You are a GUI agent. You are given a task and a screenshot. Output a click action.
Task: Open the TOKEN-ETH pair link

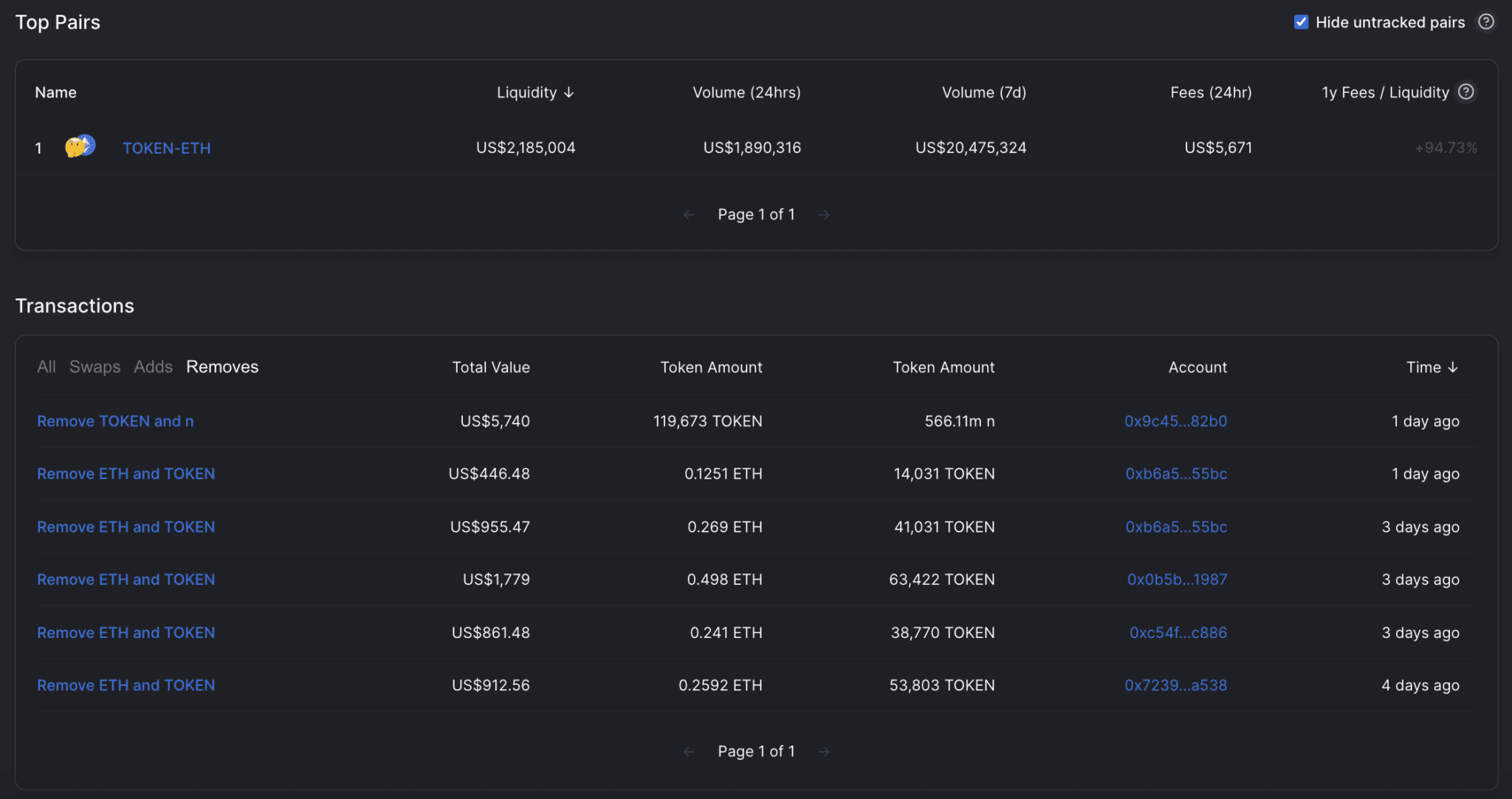pyautogui.click(x=167, y=148)
